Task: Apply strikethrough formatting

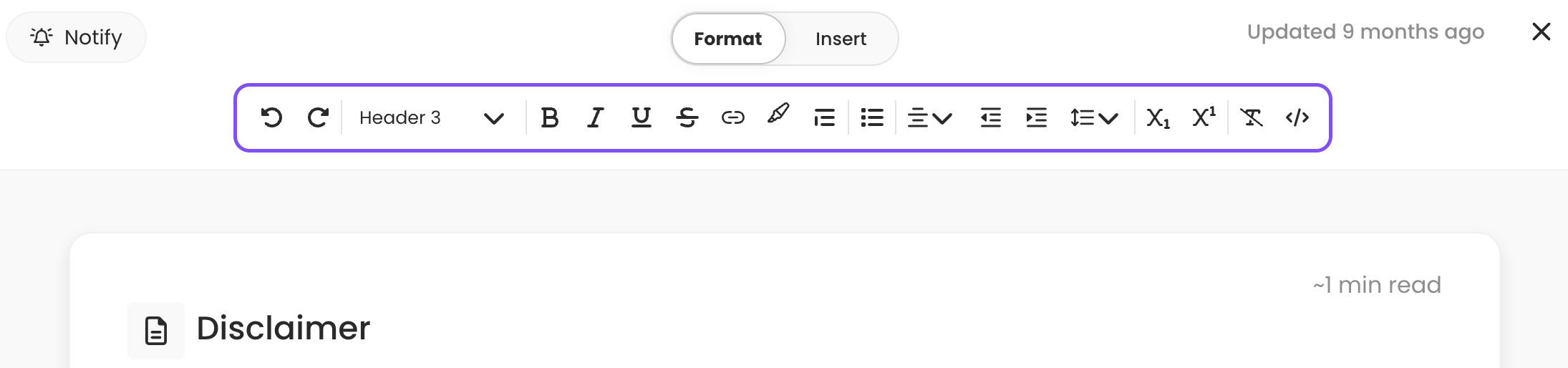Action: [x=687, y=117]
